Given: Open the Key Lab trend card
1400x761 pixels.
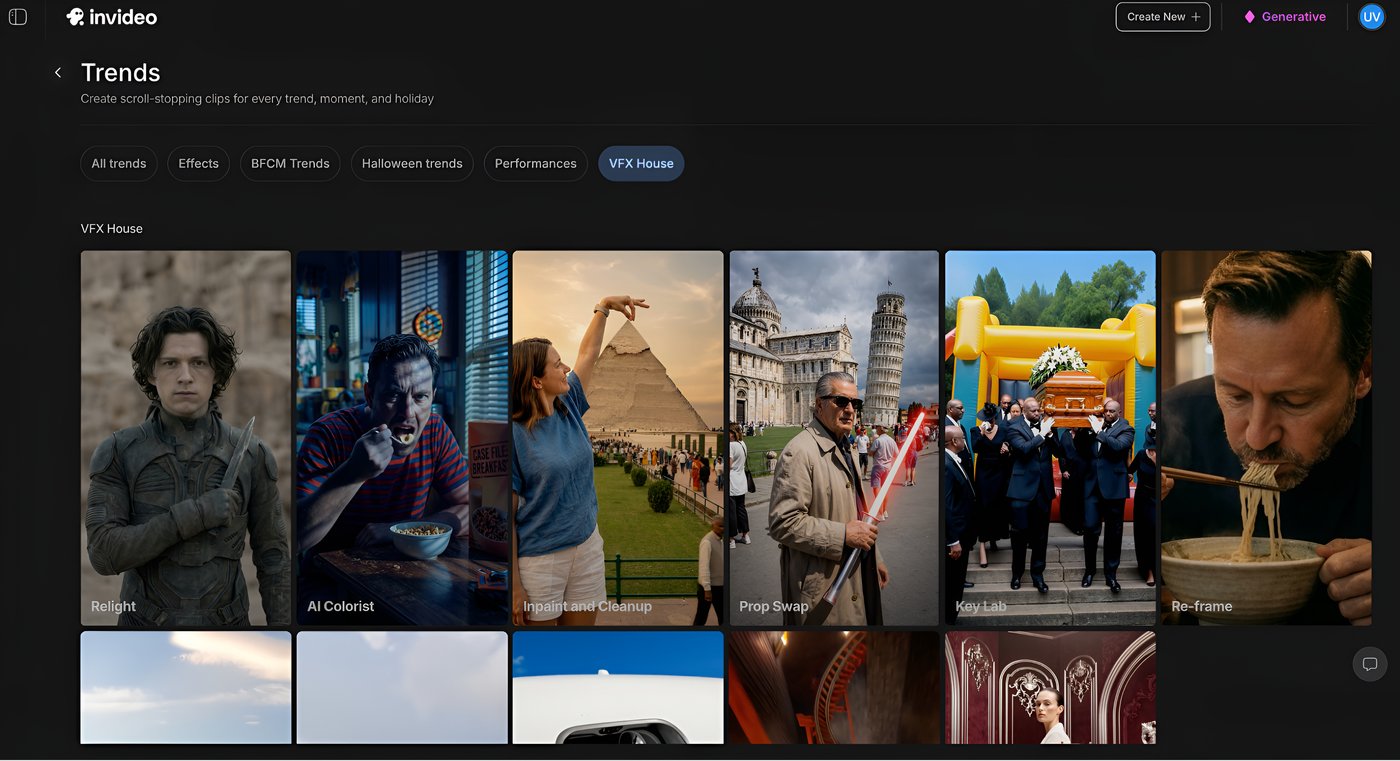Looking at the screenshot, I should (1050, 437).
